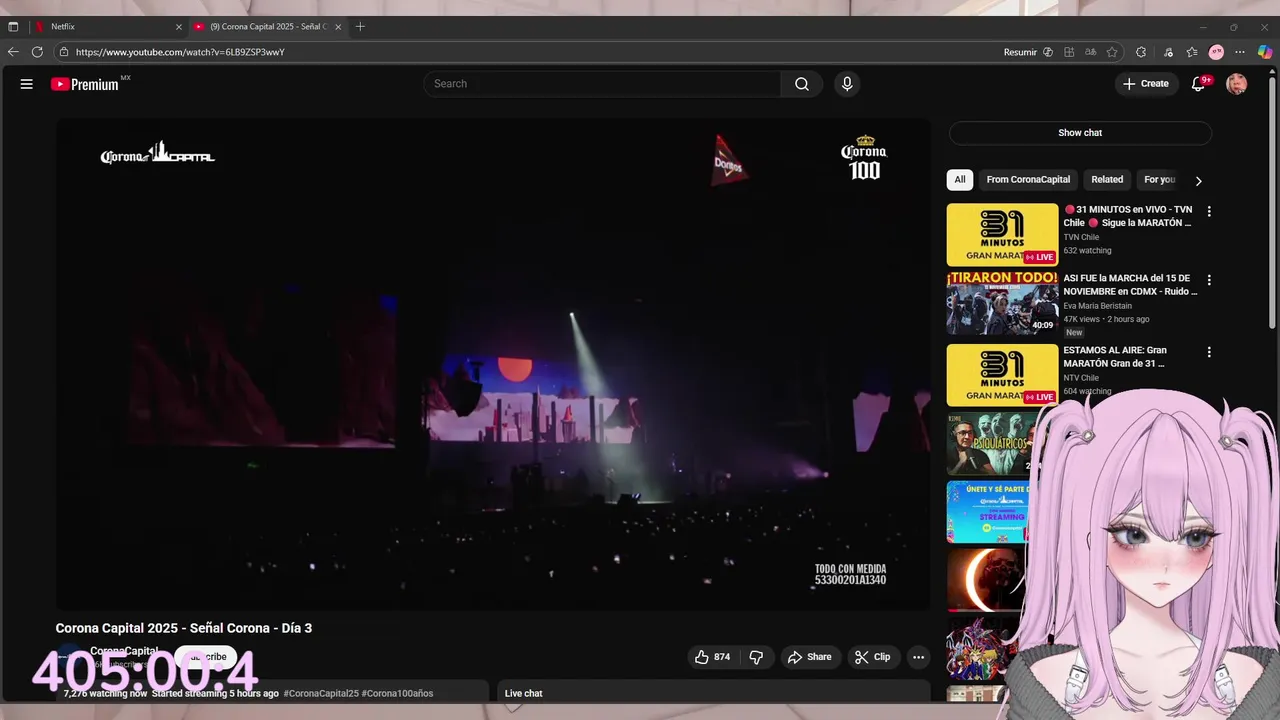
Task: Open ESTAMOS AL AIRE Gran MARATÓN title
Action: point(1115,357)
